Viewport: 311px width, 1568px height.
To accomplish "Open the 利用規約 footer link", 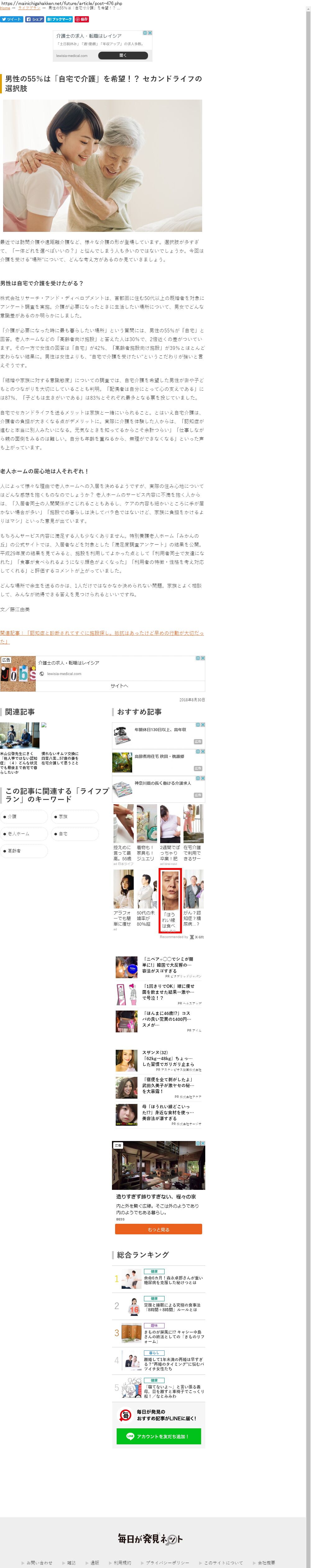I will (x=122, y=1562).
